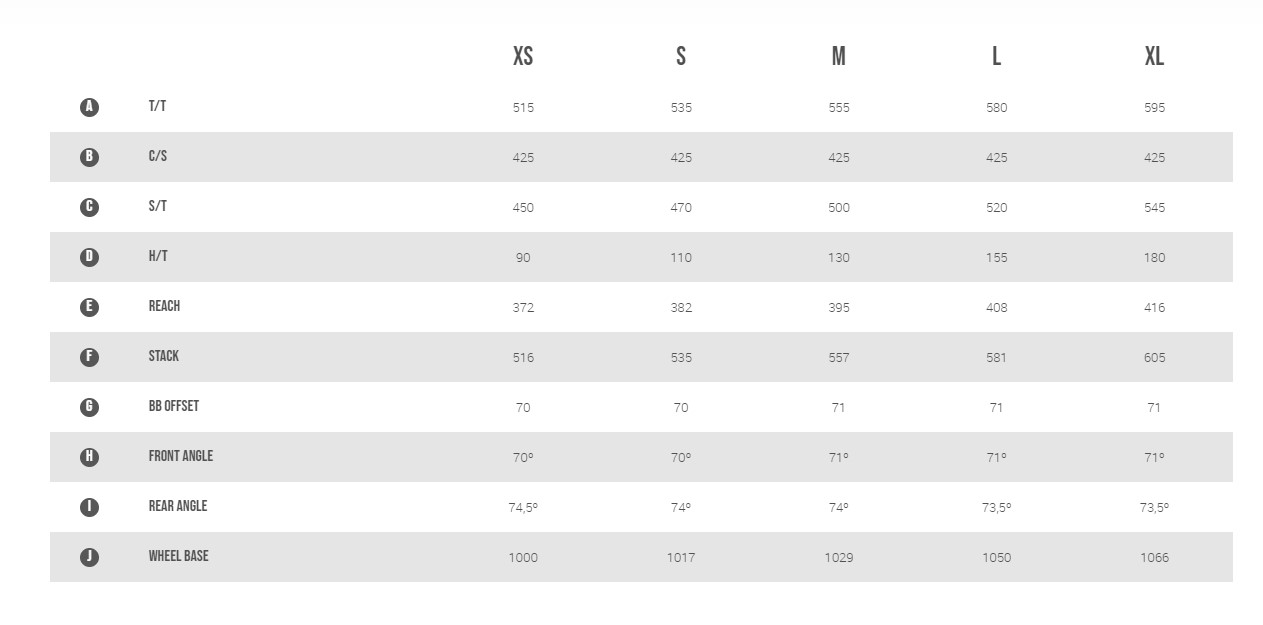Click the 557 stack value for M
The width and height of the screenshot is (1263, 625).
839,358
